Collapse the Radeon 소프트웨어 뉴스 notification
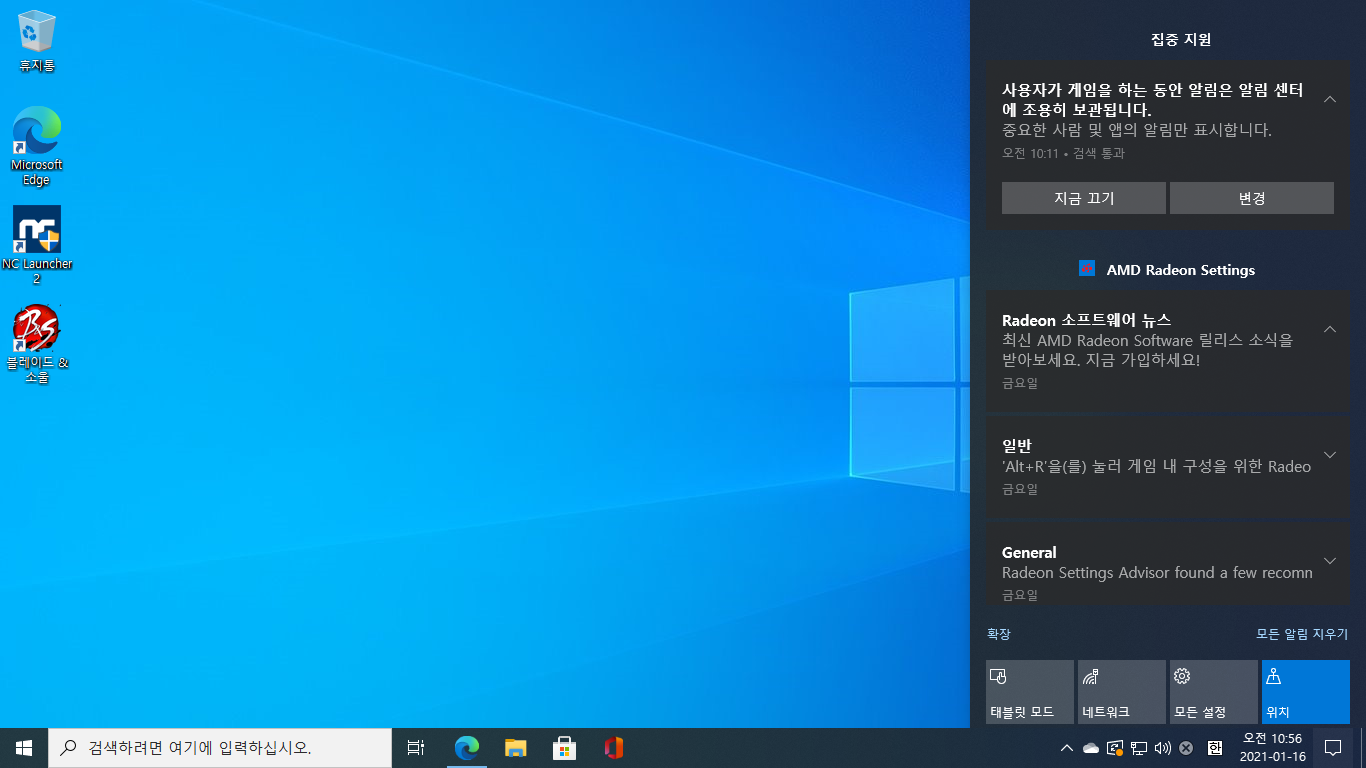Image resolution: width=1366 pixels, height=768 pixels. [x=1330, y=329]
